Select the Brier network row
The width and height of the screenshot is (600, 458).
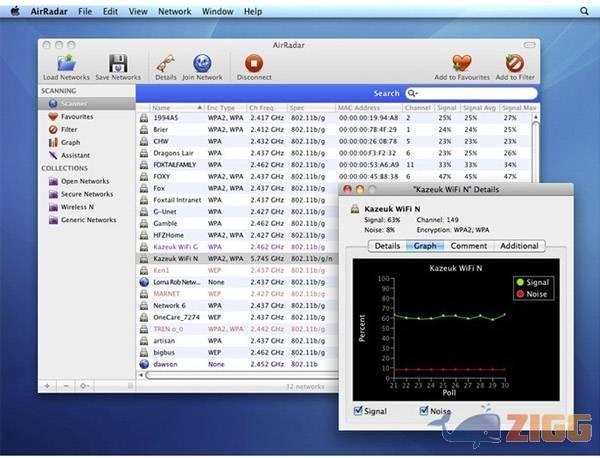pyautogui.click(x=334, y=130)
